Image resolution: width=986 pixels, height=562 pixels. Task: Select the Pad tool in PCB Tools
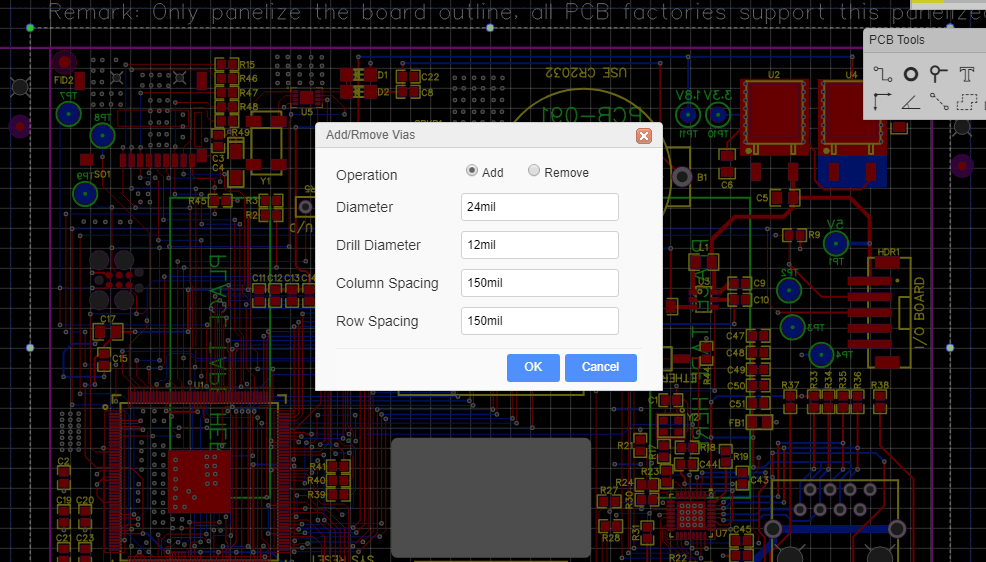[x=911, y=74]
